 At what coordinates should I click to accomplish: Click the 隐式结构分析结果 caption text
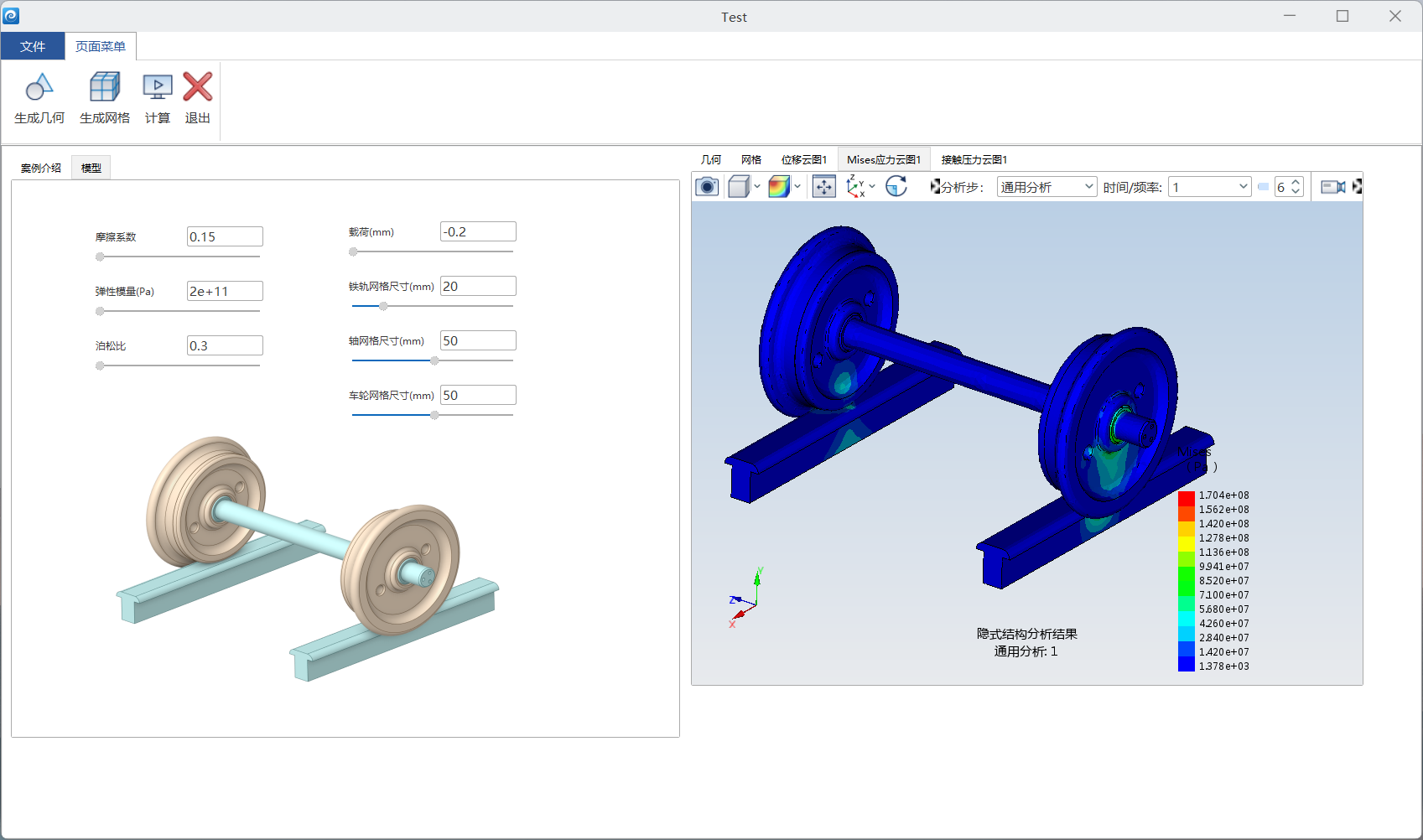(x=1026, y=634)
